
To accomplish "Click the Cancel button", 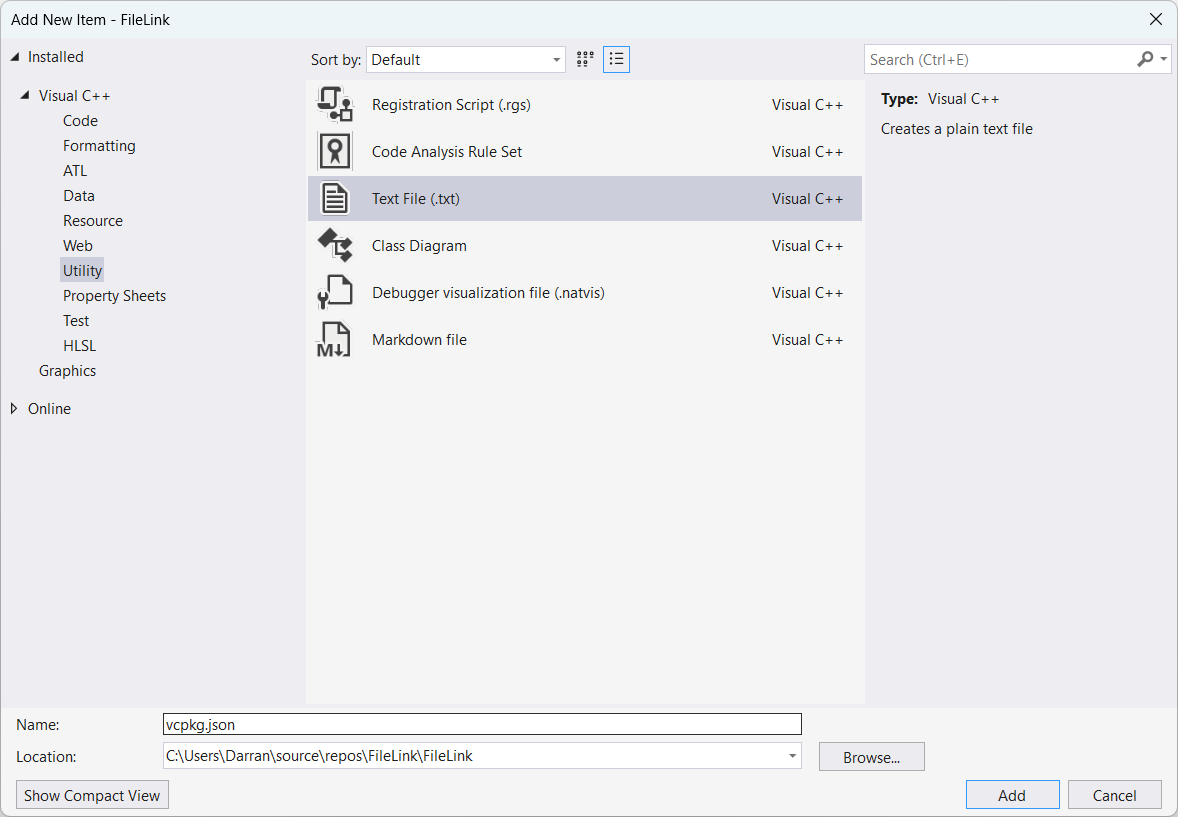I will point(1114,795).
